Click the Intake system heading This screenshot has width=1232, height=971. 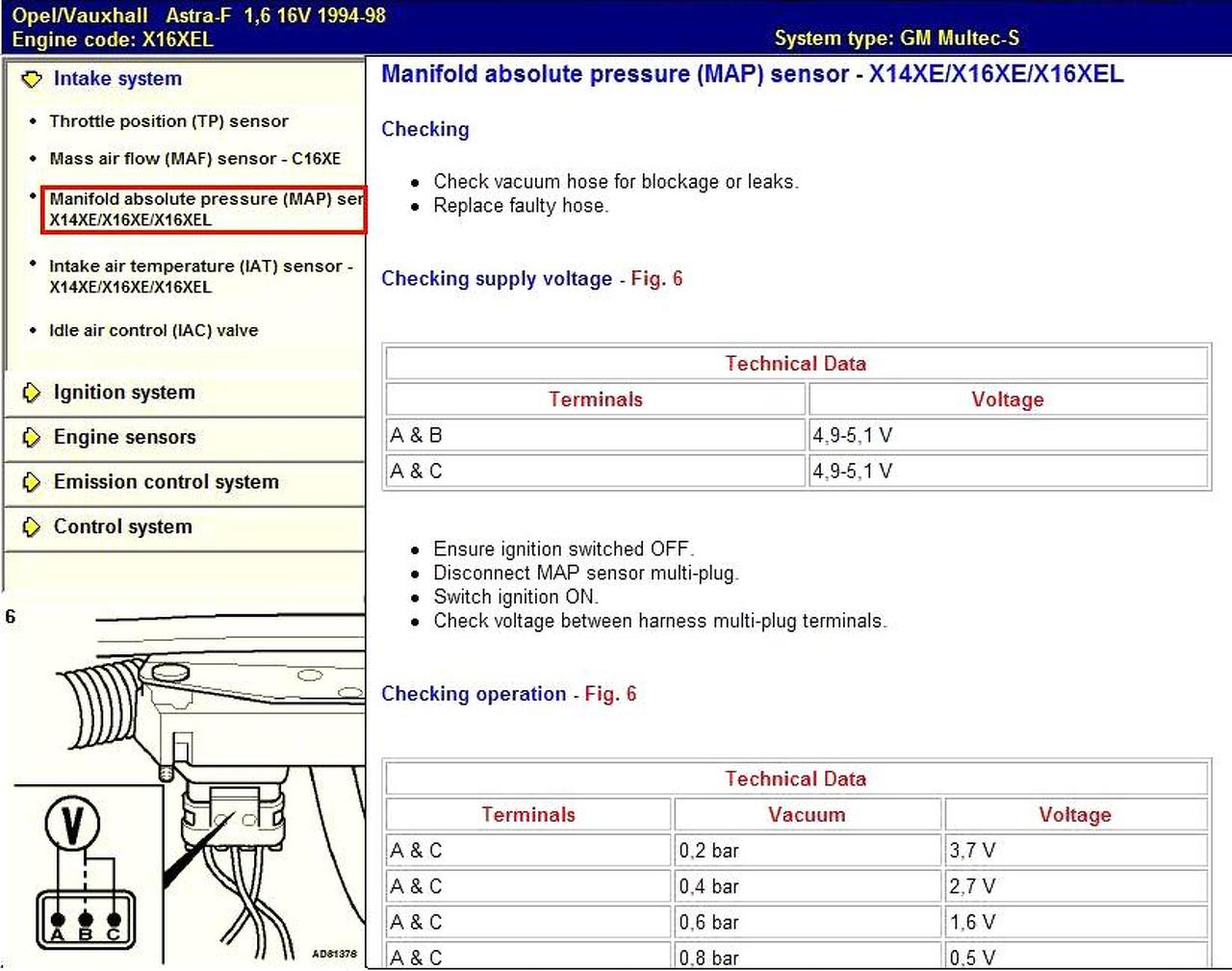point(117,79)
